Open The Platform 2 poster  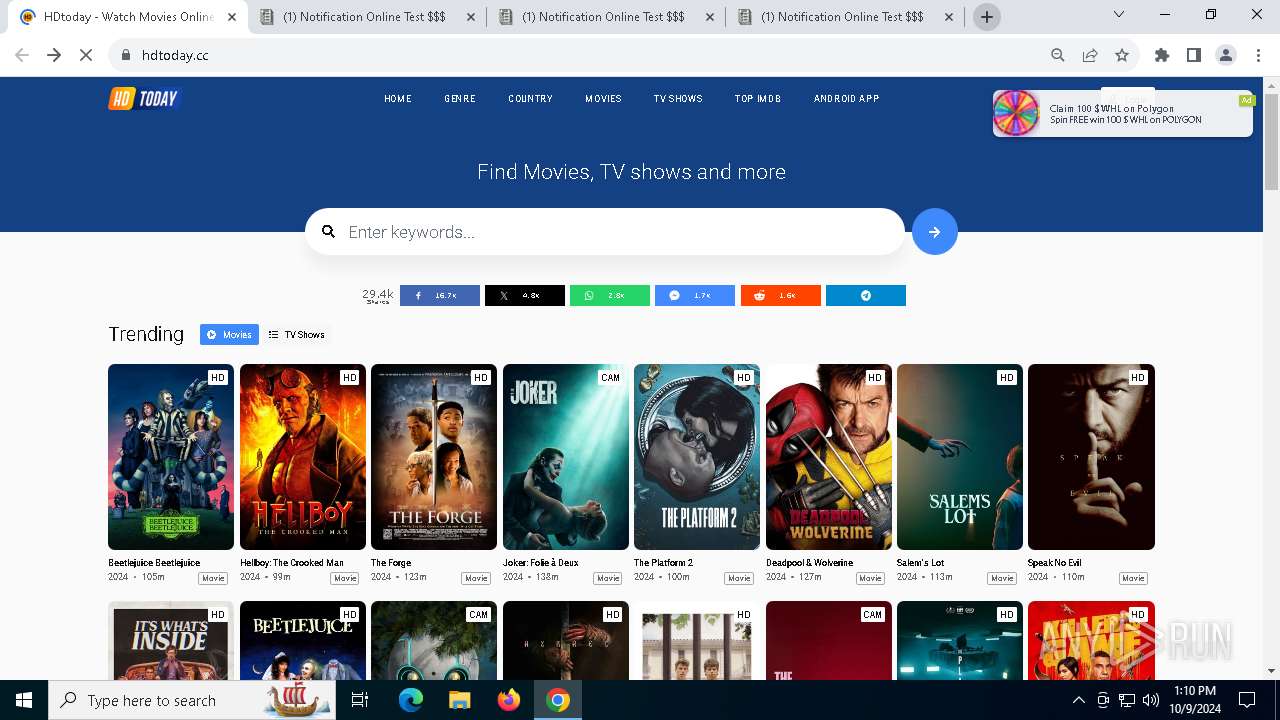[x=697, y=457]
